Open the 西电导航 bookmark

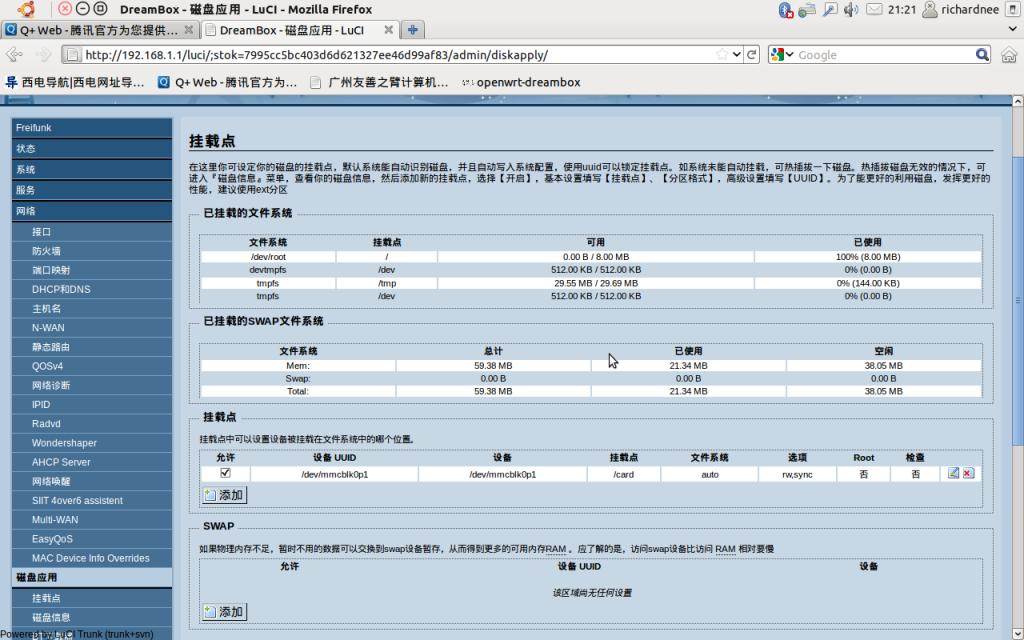pos(74,82)
